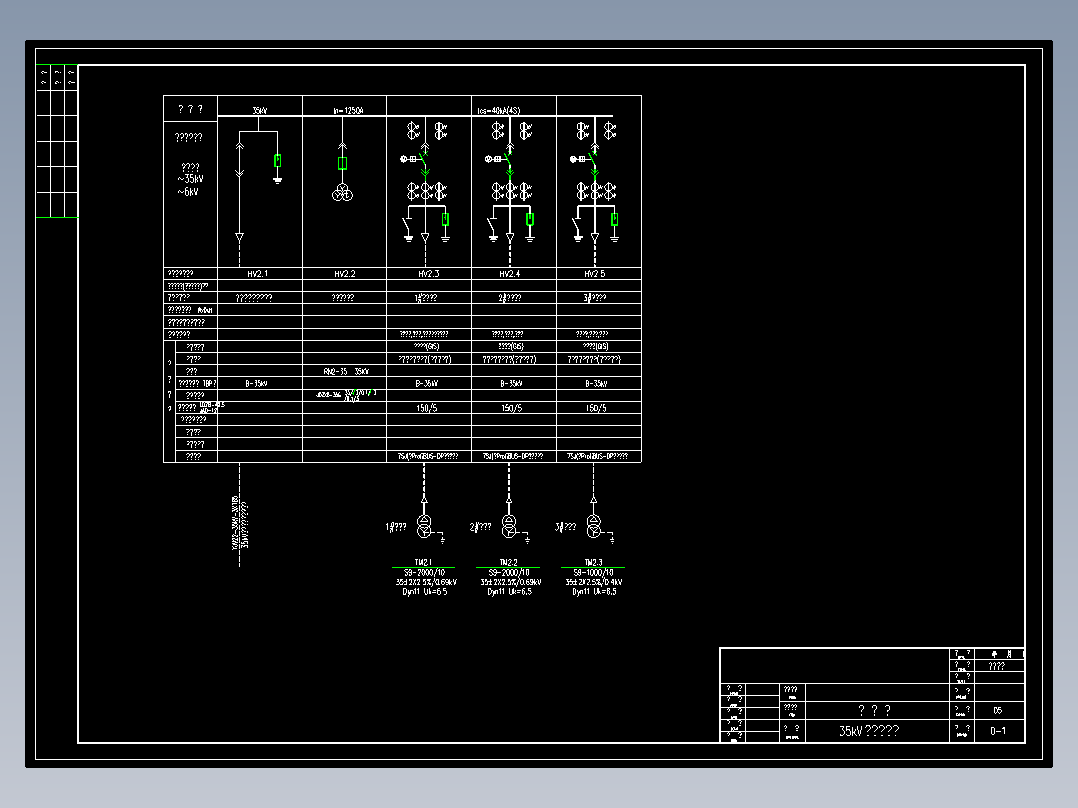
Task: Click the S9-2000/10 text under TM2.2
Action: click(509, 573)
